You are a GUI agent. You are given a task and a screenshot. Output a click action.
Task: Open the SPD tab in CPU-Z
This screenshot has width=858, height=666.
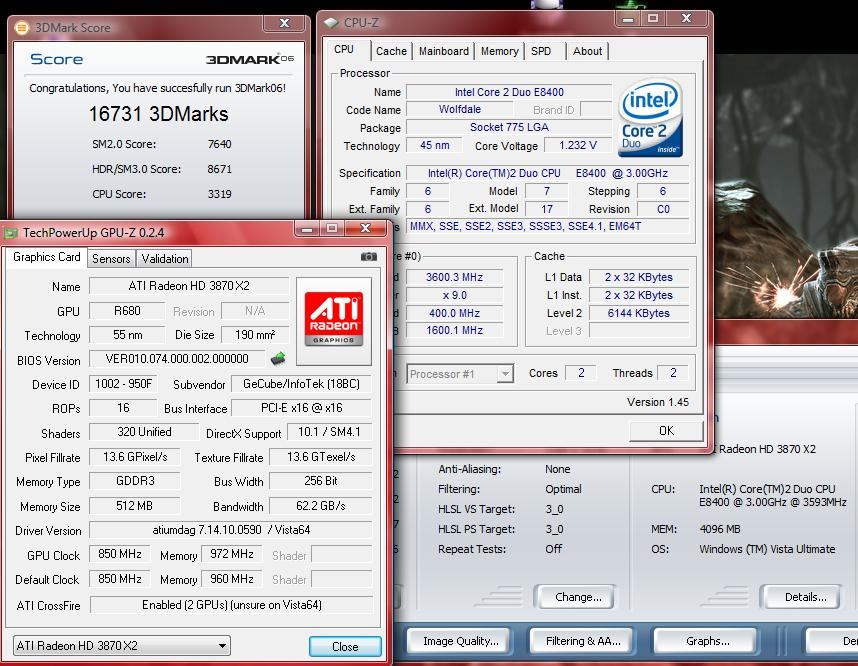click(541, 51)
